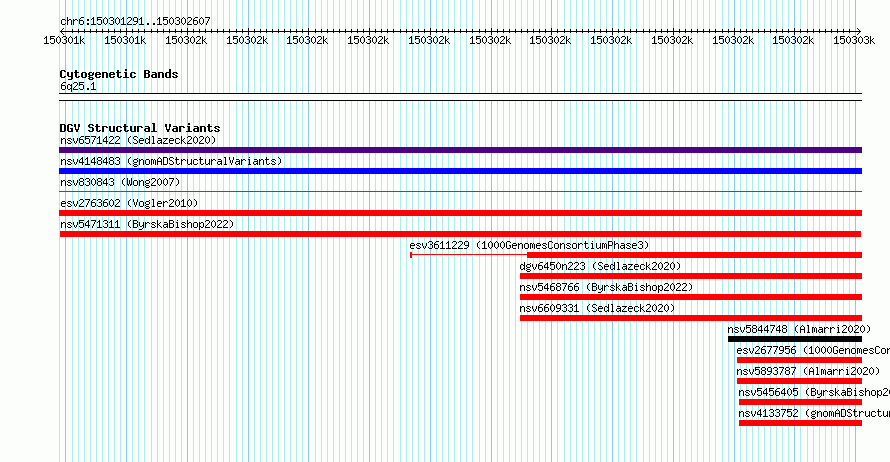The height and width of the screenshot is (462, 890).
Task: Click the left arrow end of the ruler
Action: [x=62, y=31]
